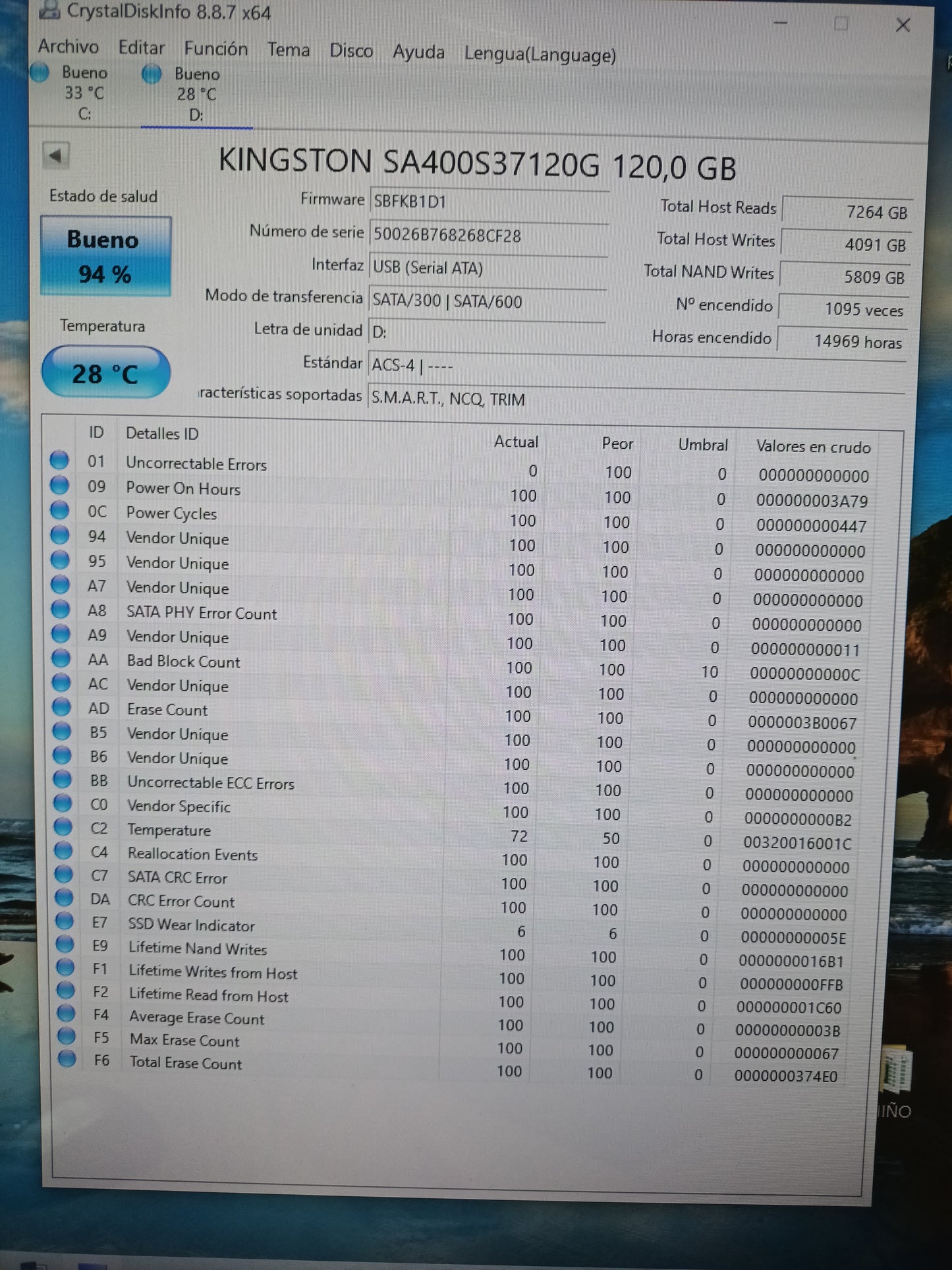The height and width of the screenshot is (1270, 952).
Task: Select the Erase Count attribute text
Action: (x=167, y=710)
